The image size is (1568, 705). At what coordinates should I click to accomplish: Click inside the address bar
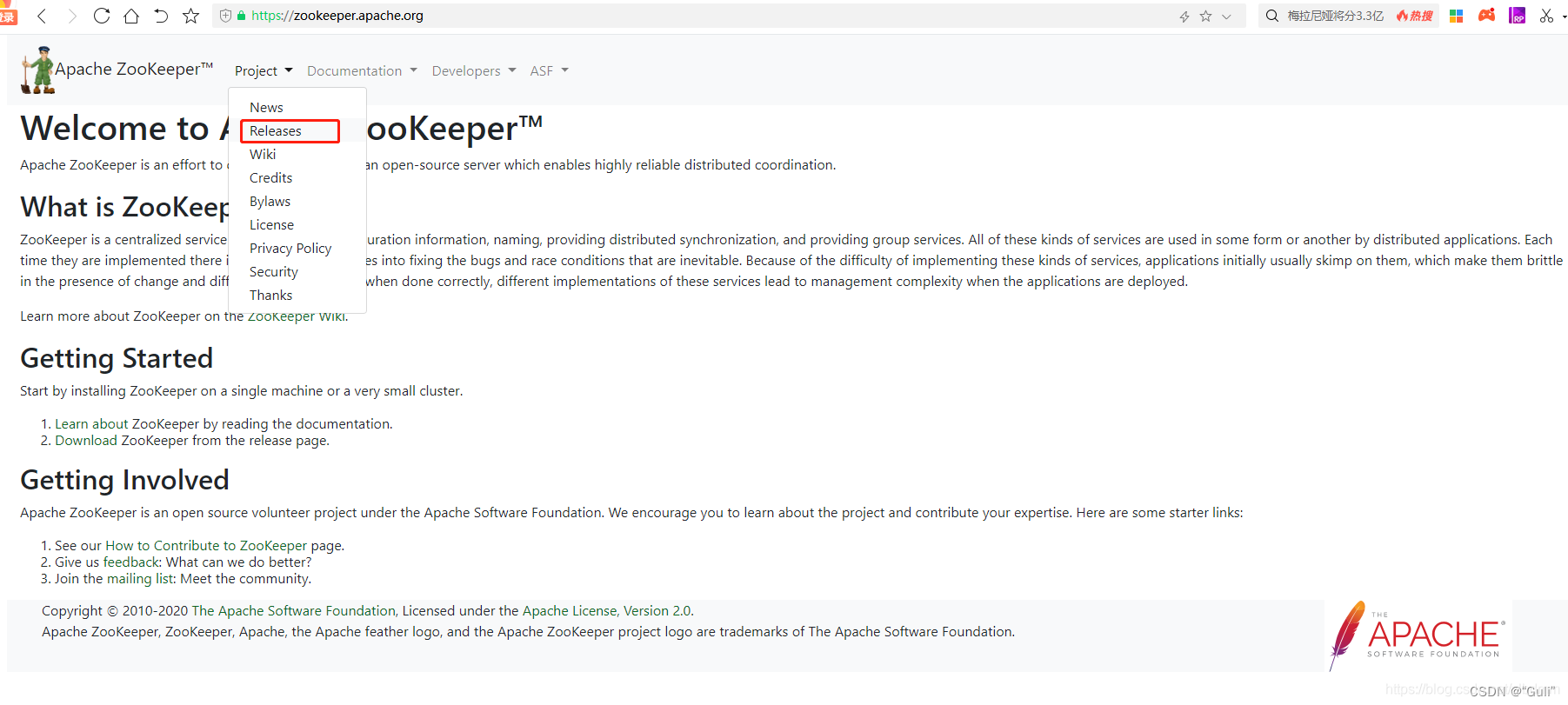coord(522,15)
